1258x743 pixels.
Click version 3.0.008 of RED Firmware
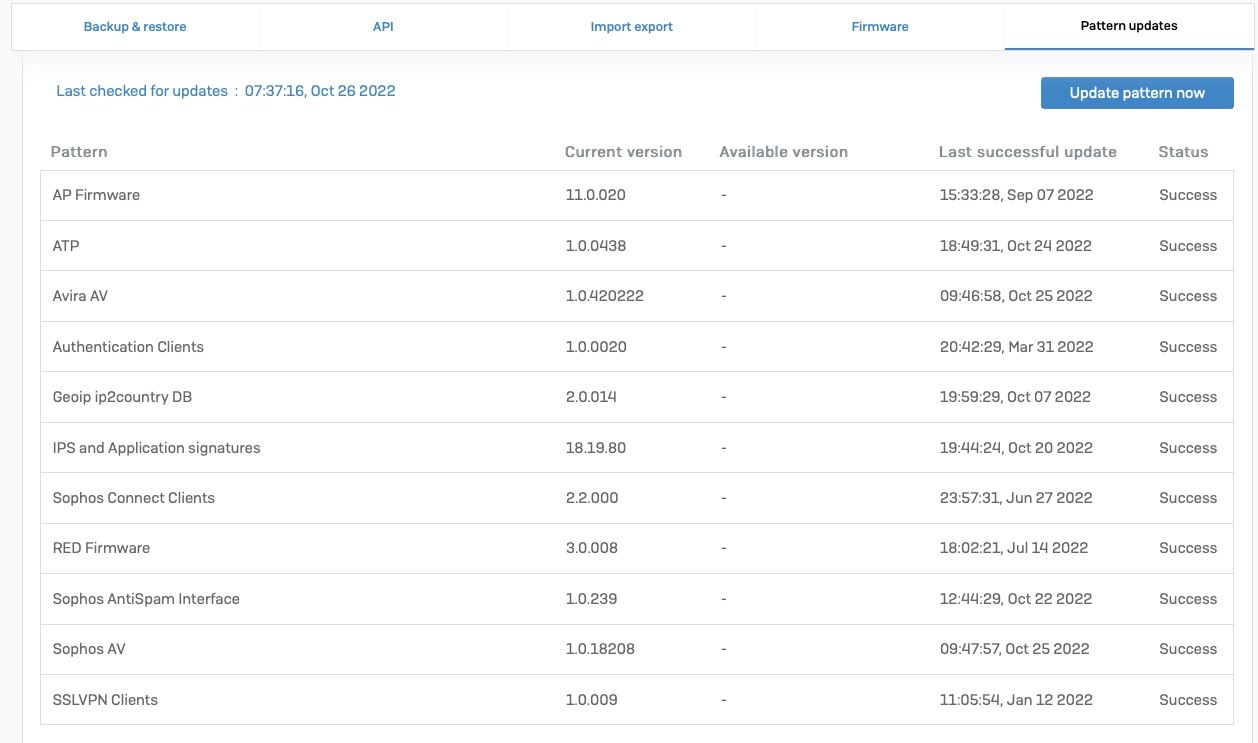591,548
